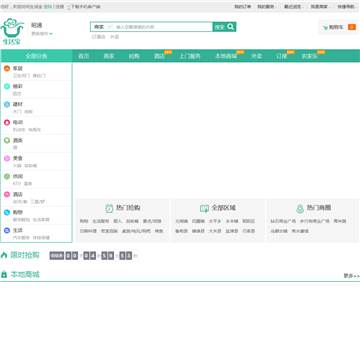Click the pink 美食 category icon
The image size is (360, 360).
(7, 158)
